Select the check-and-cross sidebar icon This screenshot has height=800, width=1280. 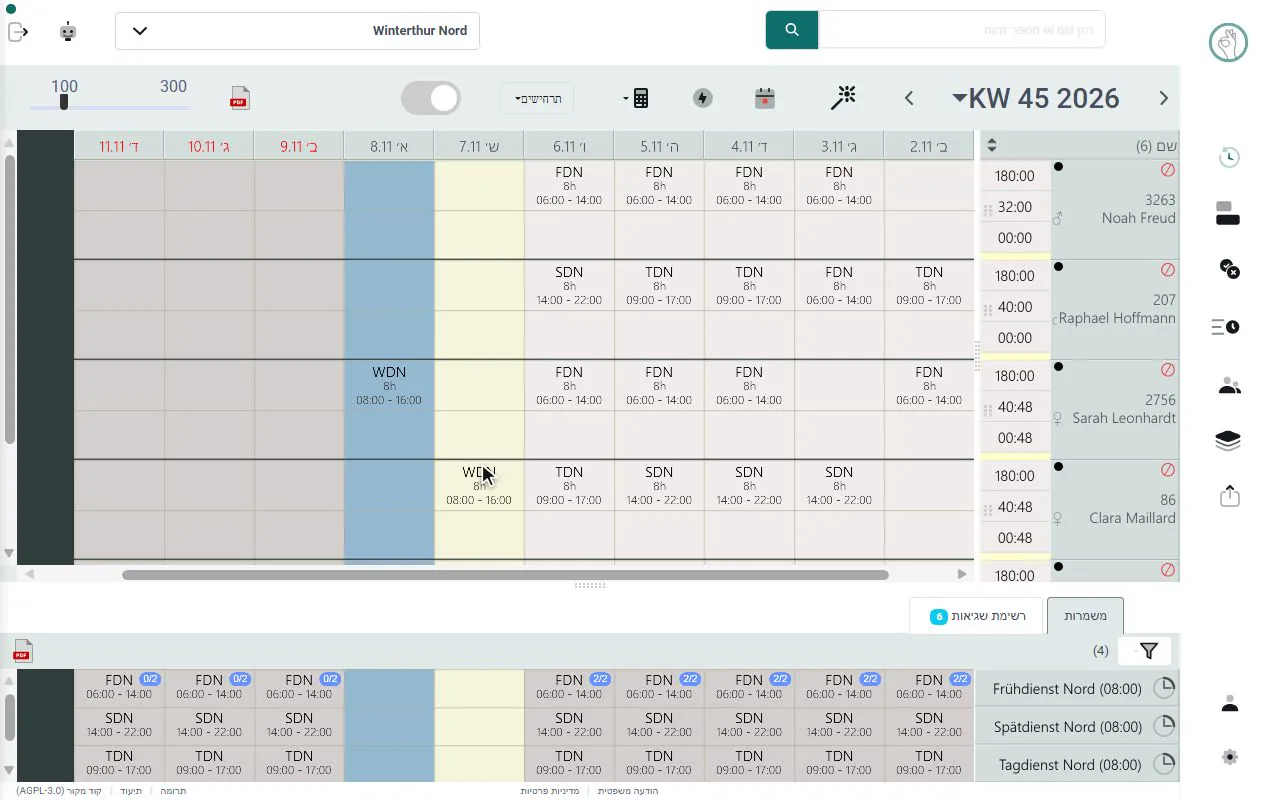coord(1230,268)
